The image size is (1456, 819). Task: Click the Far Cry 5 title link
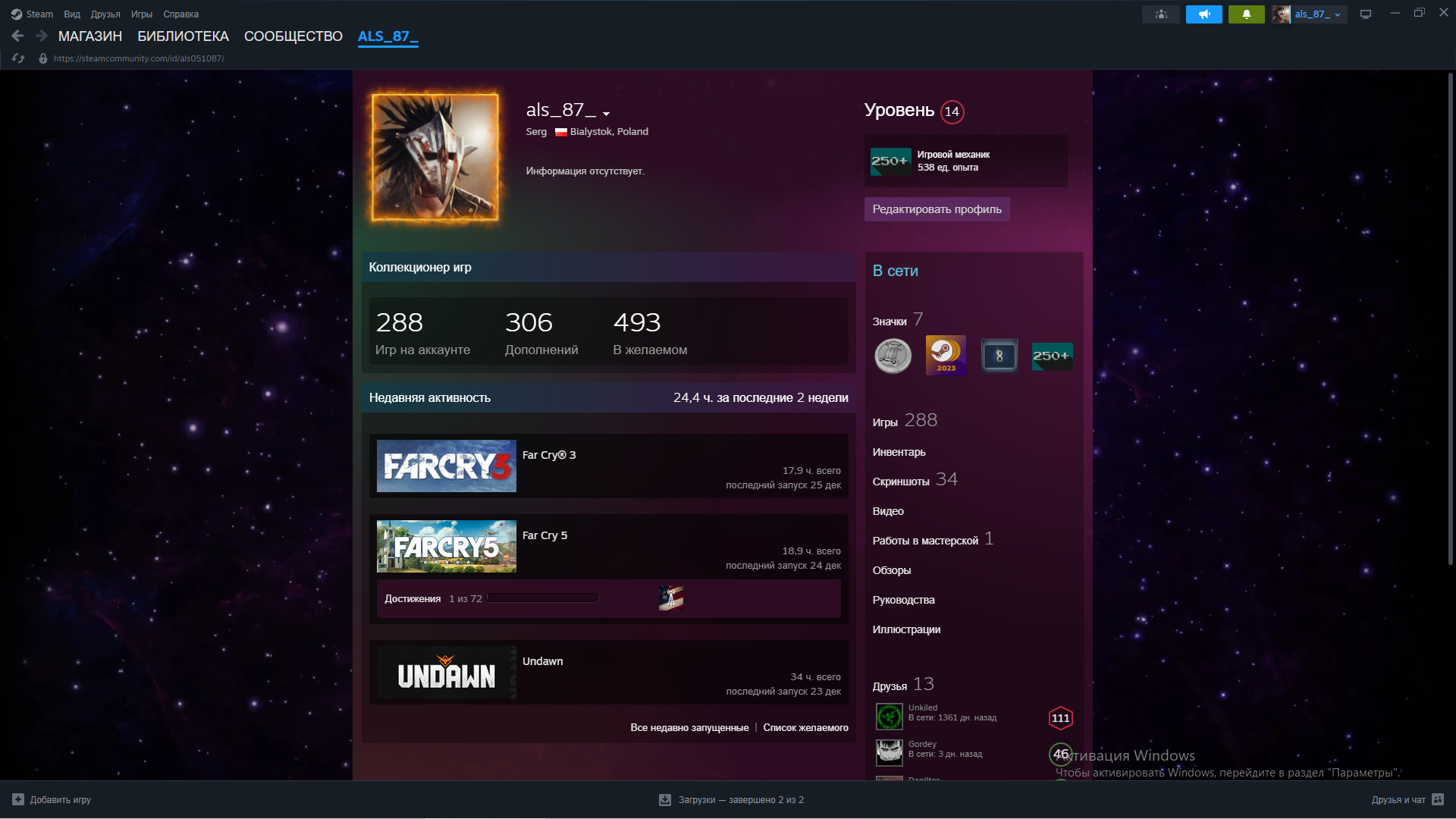(x=544, y=535)
